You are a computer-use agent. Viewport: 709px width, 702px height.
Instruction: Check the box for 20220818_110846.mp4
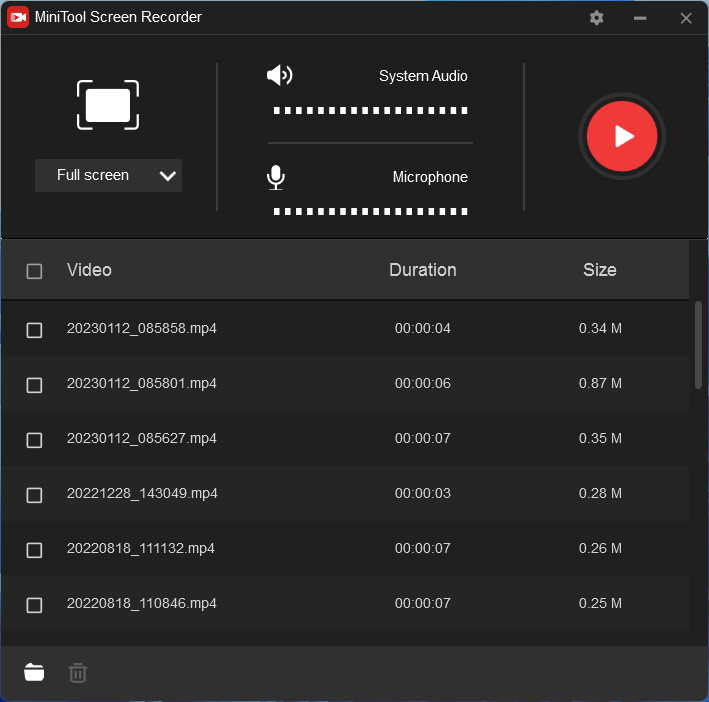tap(34, 605)
